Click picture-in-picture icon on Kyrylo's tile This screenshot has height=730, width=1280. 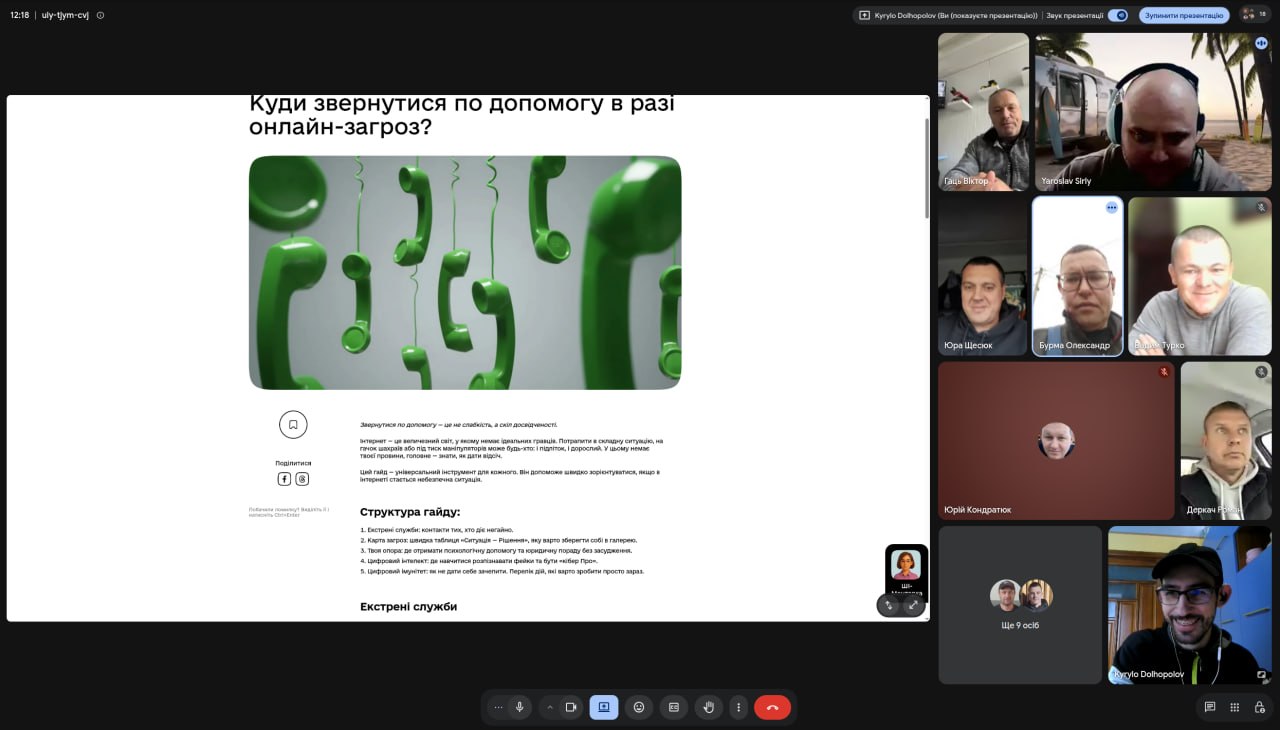1261,674
